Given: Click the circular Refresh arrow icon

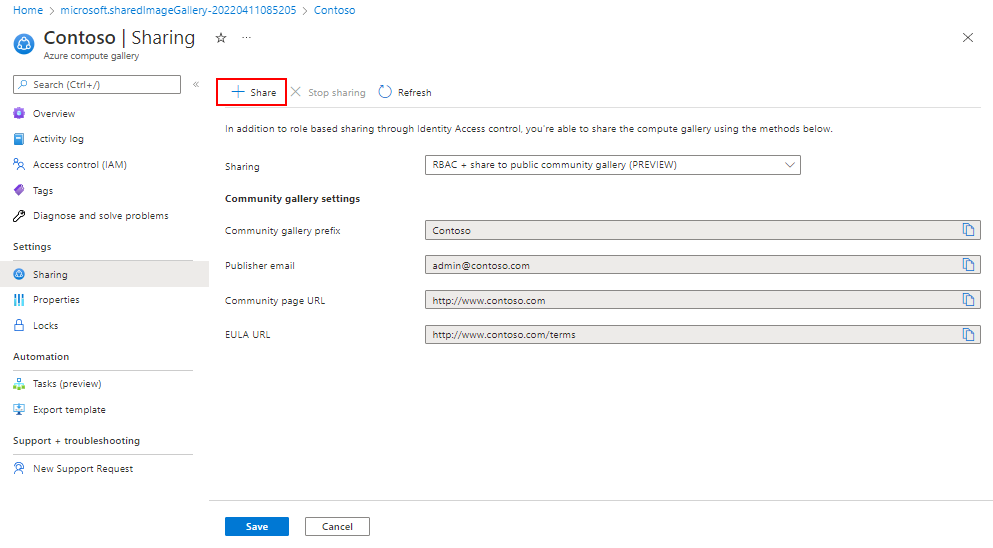Looking at the screenshot, I should 385,92.
